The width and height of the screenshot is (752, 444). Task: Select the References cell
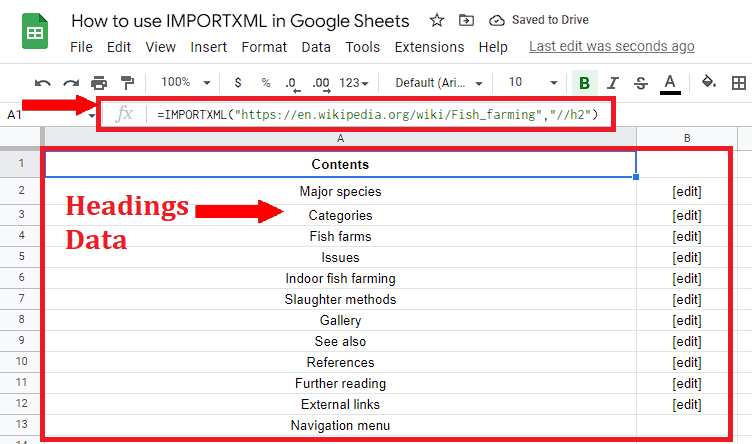(x=340, y=362)
